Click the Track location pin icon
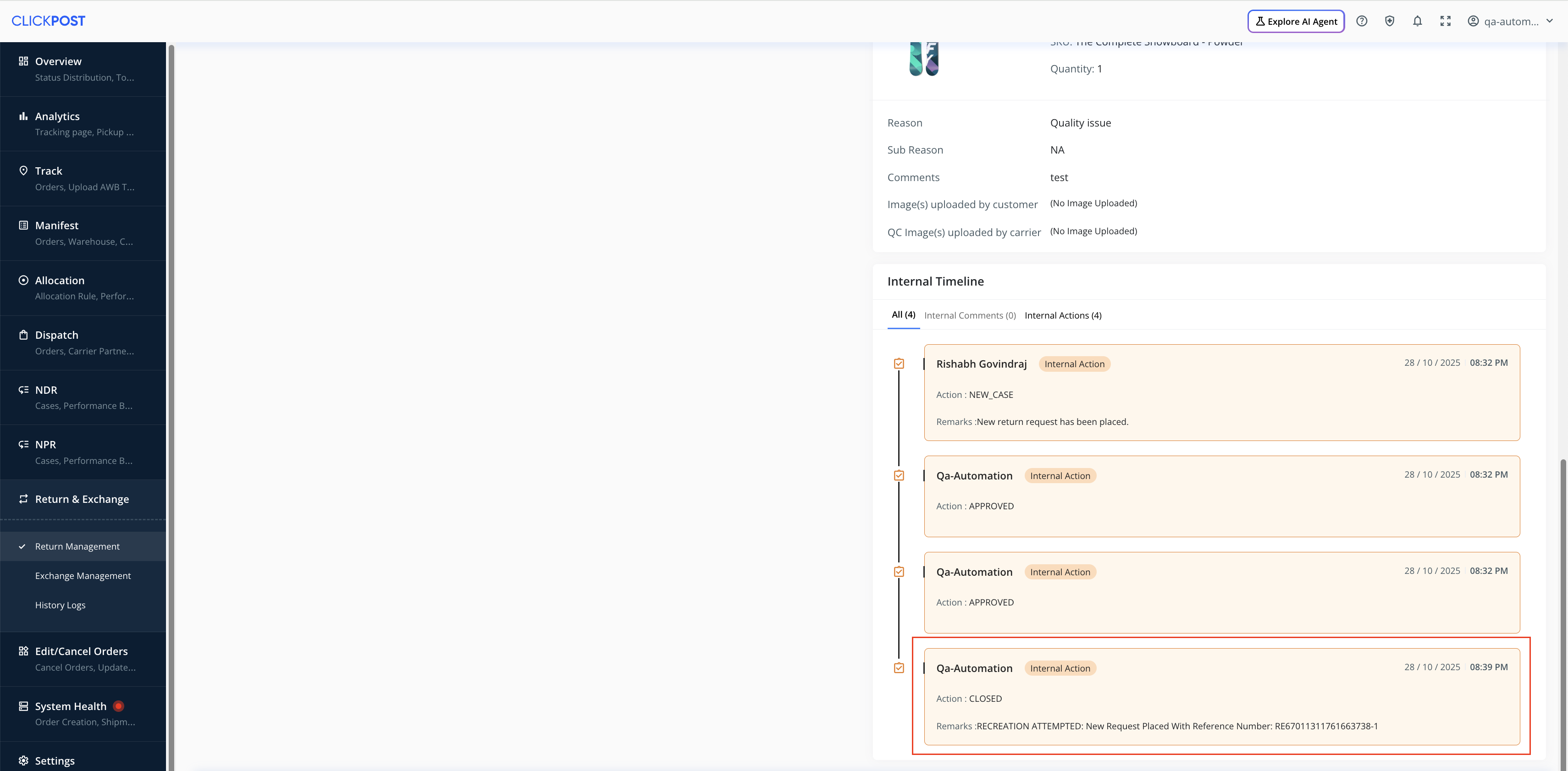 coord(23,171)
